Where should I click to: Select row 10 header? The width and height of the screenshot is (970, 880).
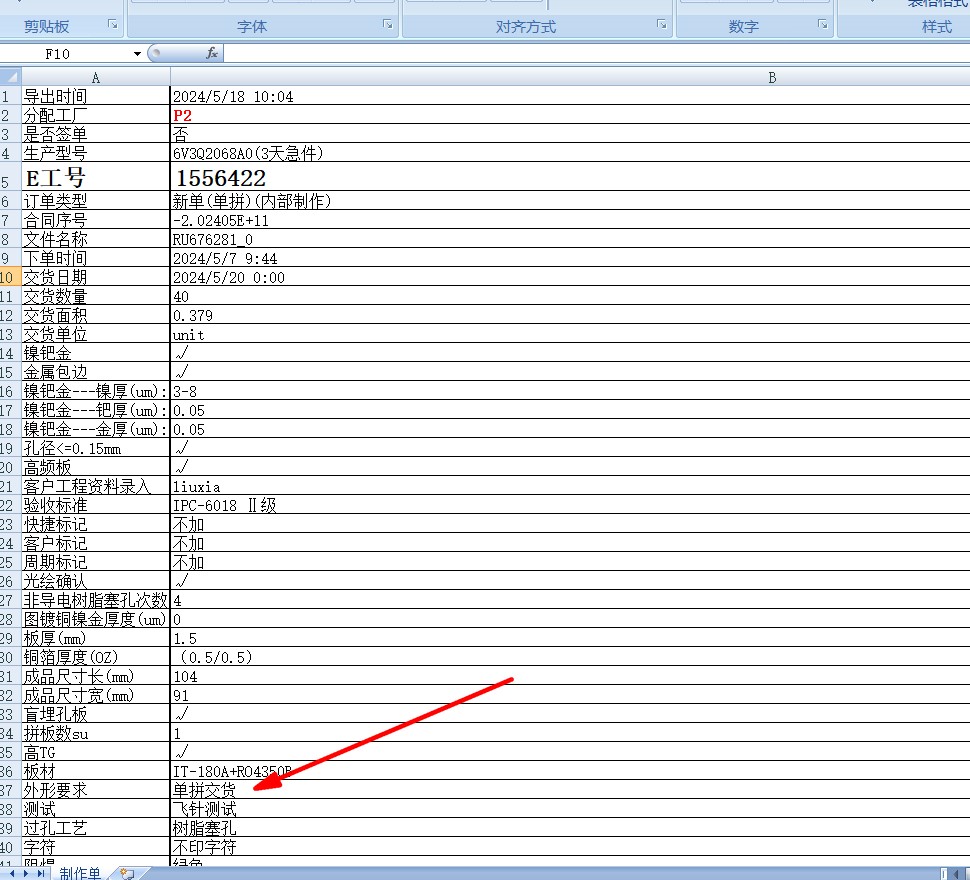point(10,277)
